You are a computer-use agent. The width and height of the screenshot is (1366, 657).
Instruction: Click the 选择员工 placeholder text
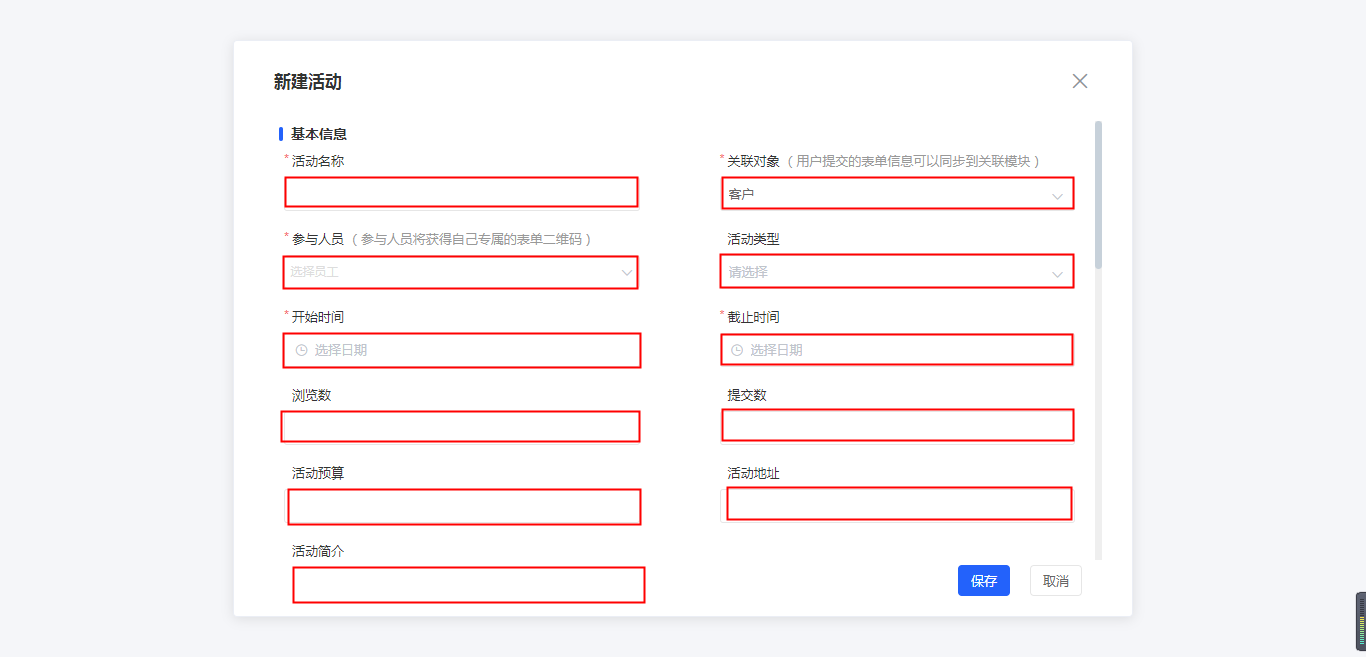click(x=315, y=272)
